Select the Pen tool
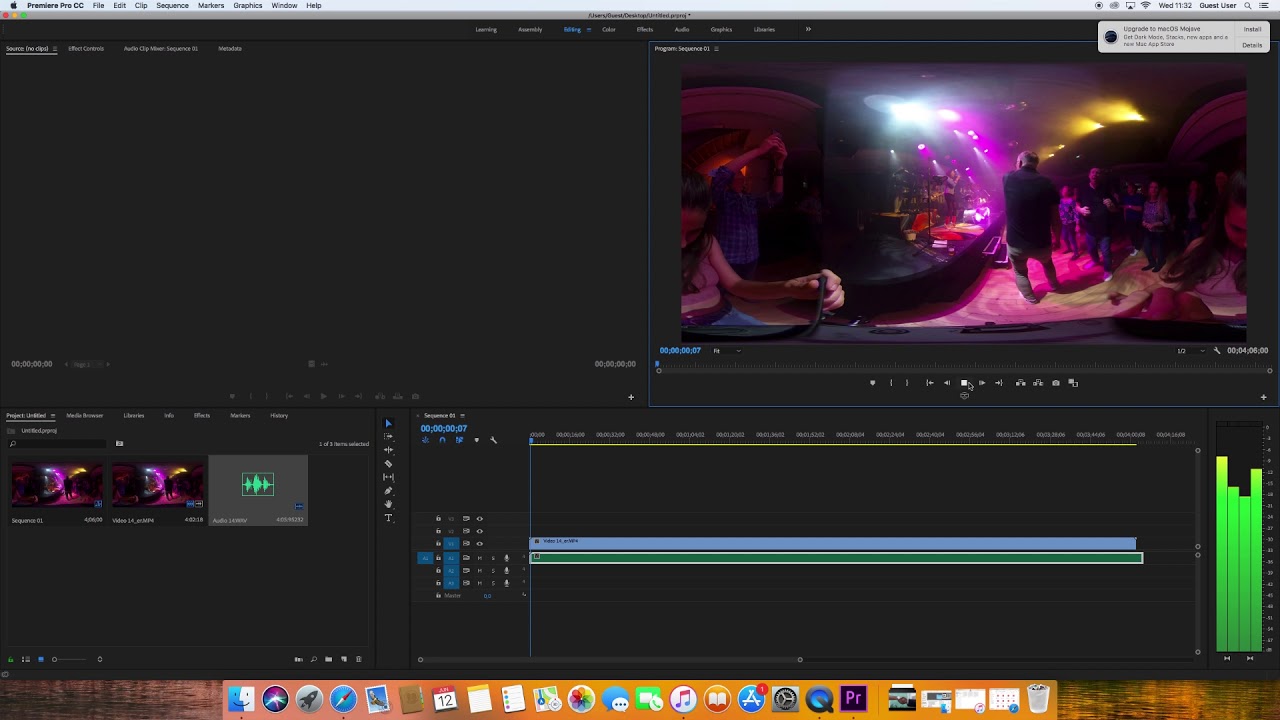 [388, 491]
